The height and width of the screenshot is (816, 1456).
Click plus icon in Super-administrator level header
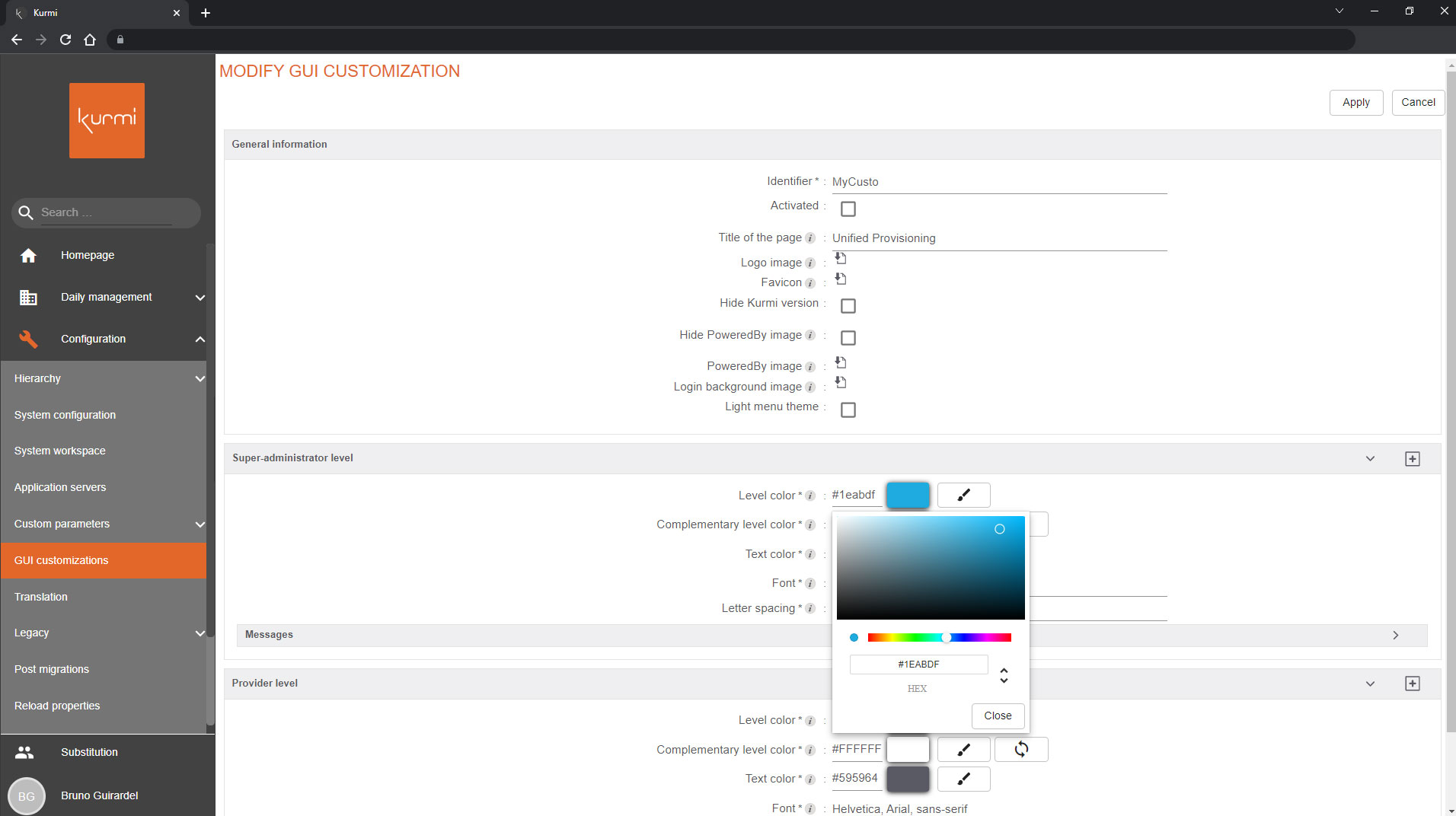tap(1413, 459)
